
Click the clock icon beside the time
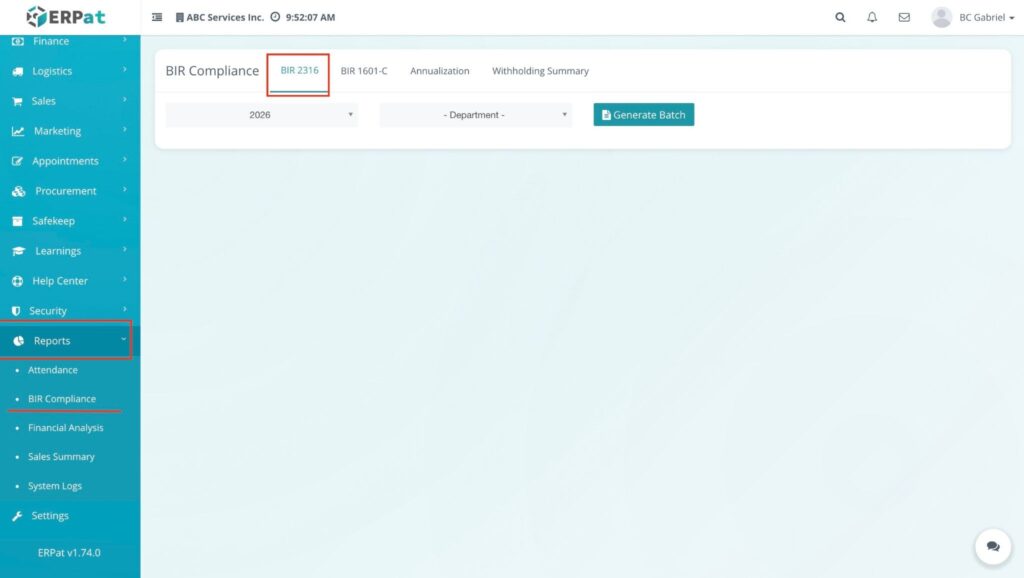[x=275, y=17]
